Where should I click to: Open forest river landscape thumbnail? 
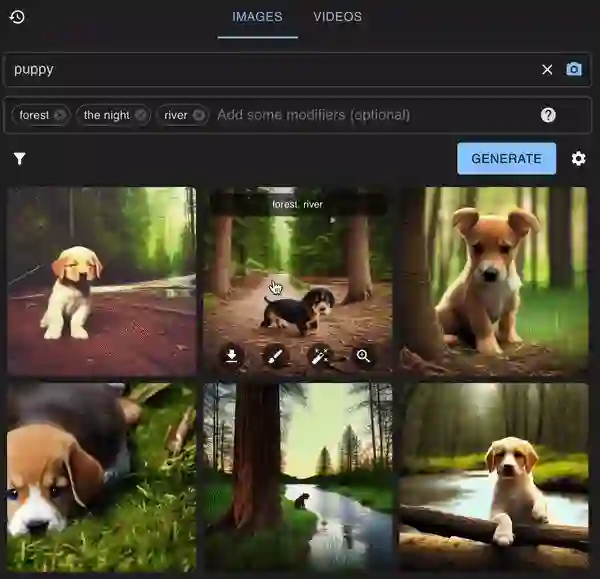(298, 477)
